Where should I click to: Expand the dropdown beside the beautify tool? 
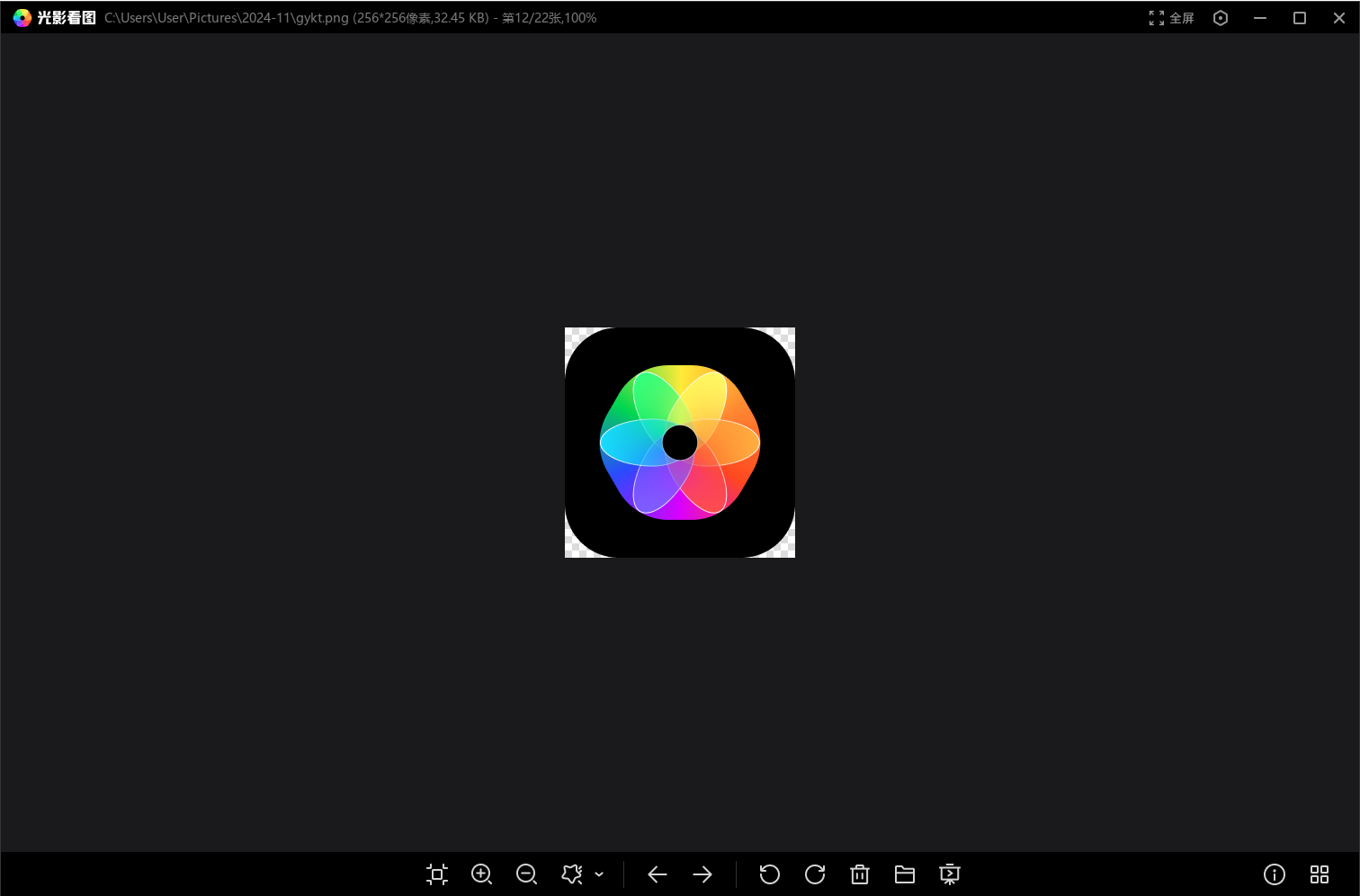(x=599, y=874)
